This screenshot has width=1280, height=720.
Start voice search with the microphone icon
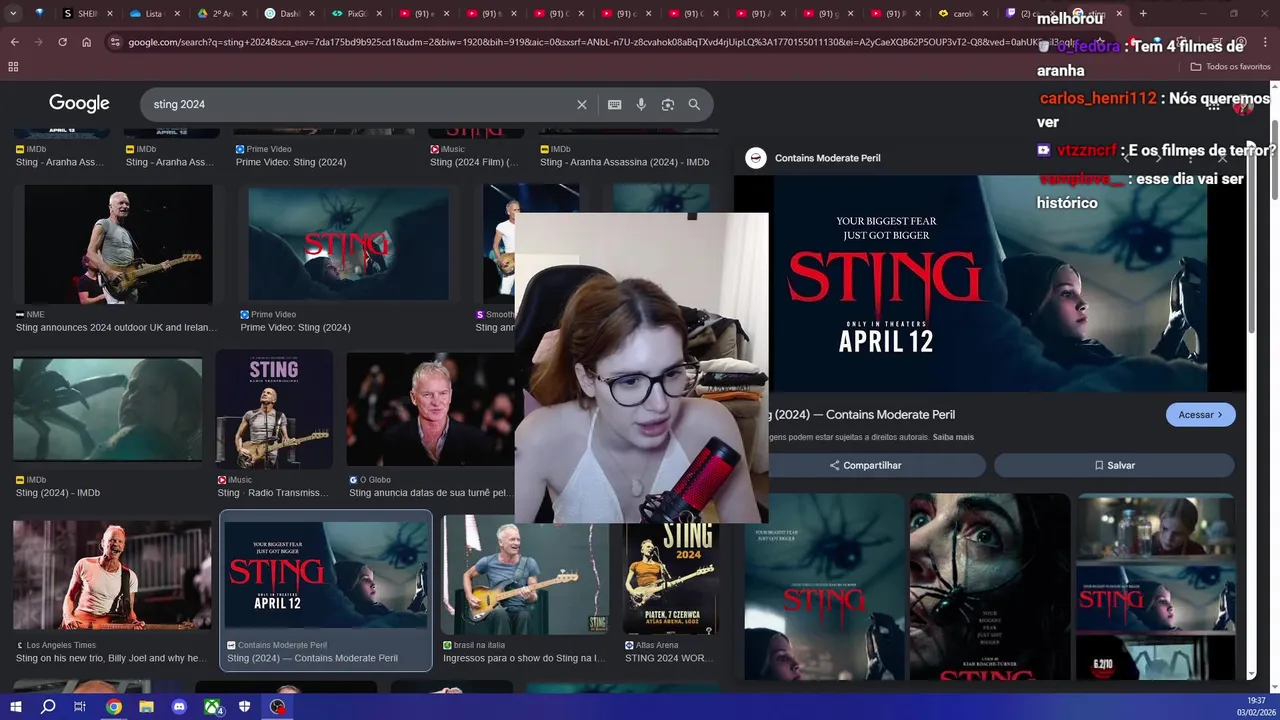[x=641, y=104]
